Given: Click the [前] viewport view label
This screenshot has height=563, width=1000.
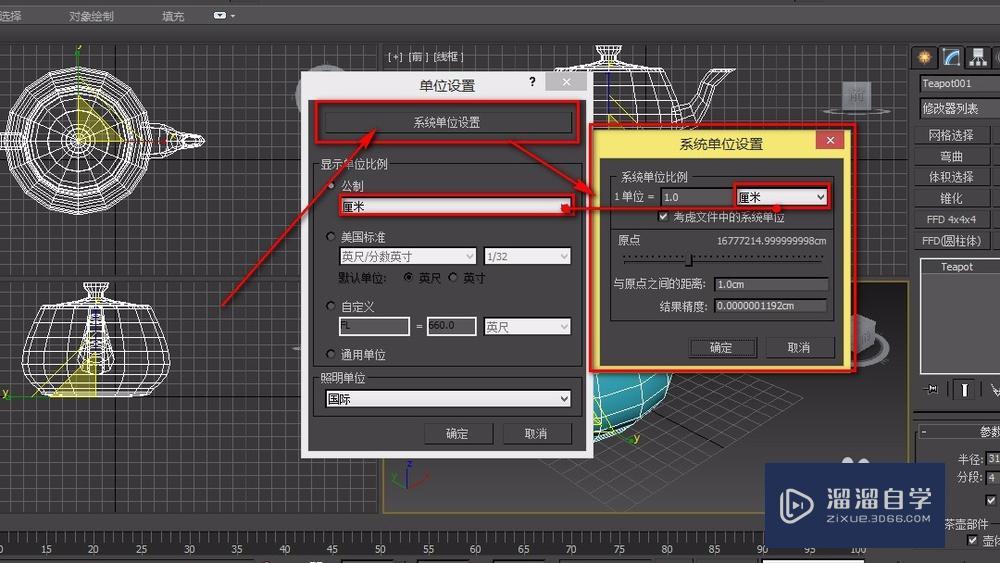Looking at the screenshot, I should coord(416,57).
